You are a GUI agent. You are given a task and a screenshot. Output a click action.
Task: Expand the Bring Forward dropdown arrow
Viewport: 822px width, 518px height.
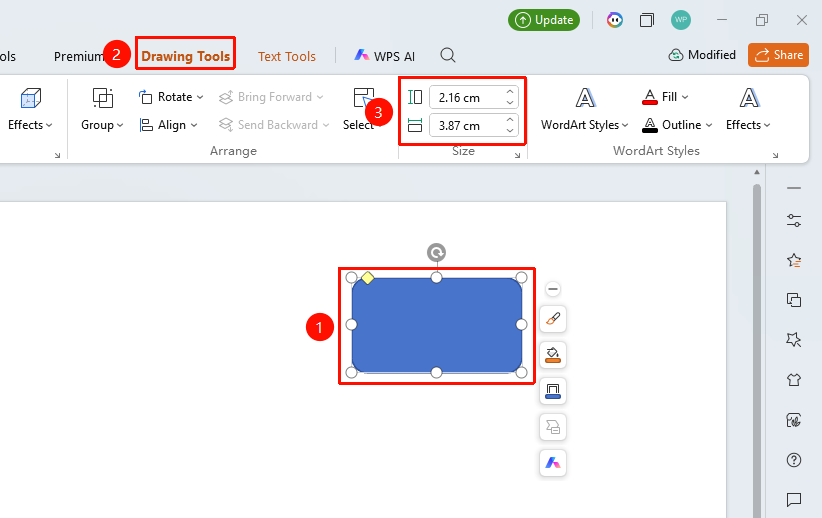tap(320, 97)
